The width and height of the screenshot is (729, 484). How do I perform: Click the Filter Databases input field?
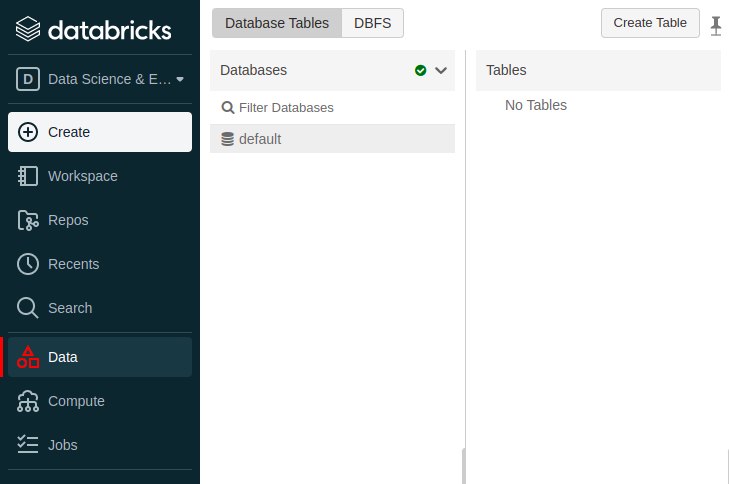(x=332, y=107)
